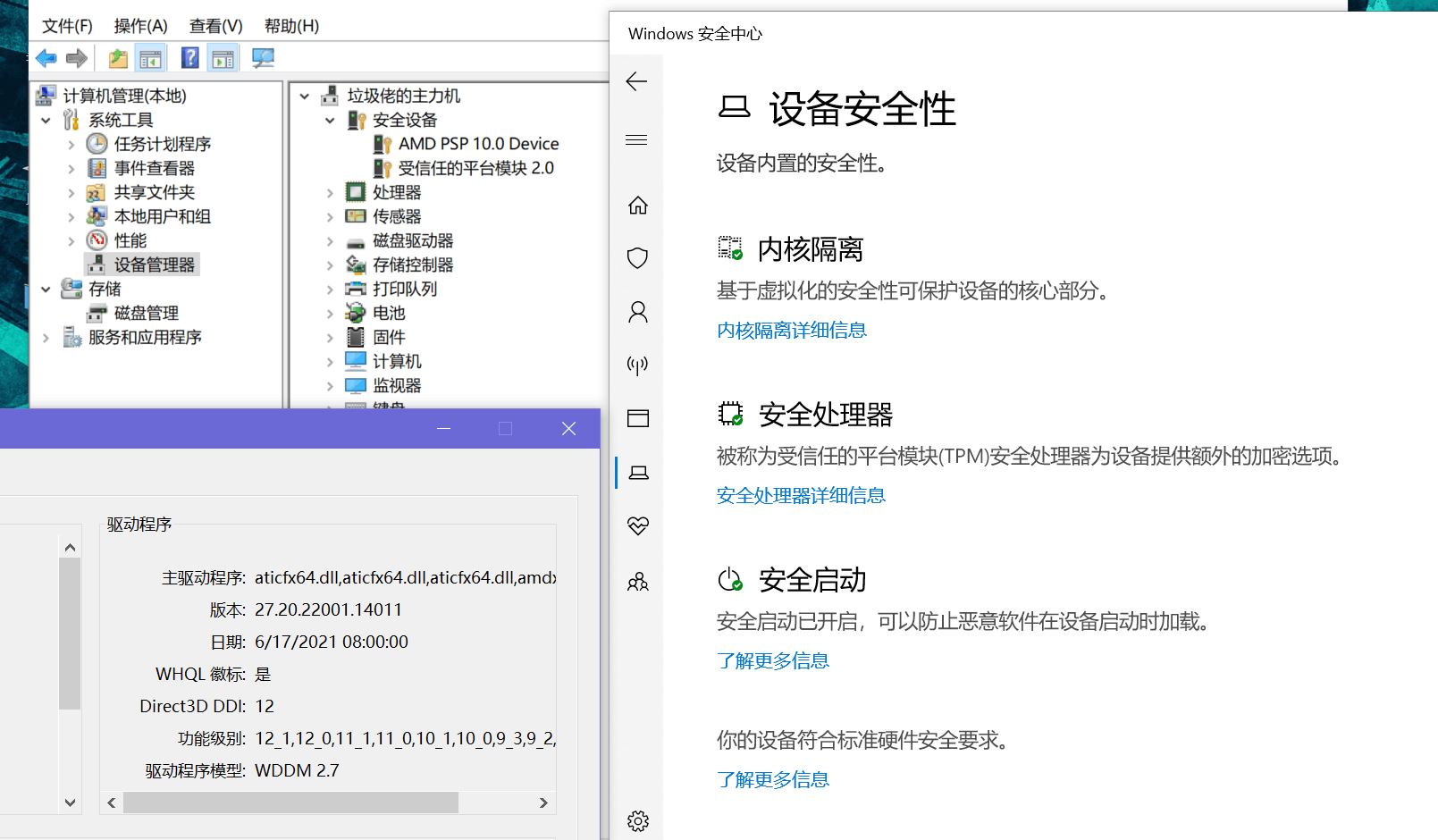This screenshot has height=840, width=1438.
Task: Click the vertical scrollbar down arrow in driver dialog
Action: (x=70, y=802)
